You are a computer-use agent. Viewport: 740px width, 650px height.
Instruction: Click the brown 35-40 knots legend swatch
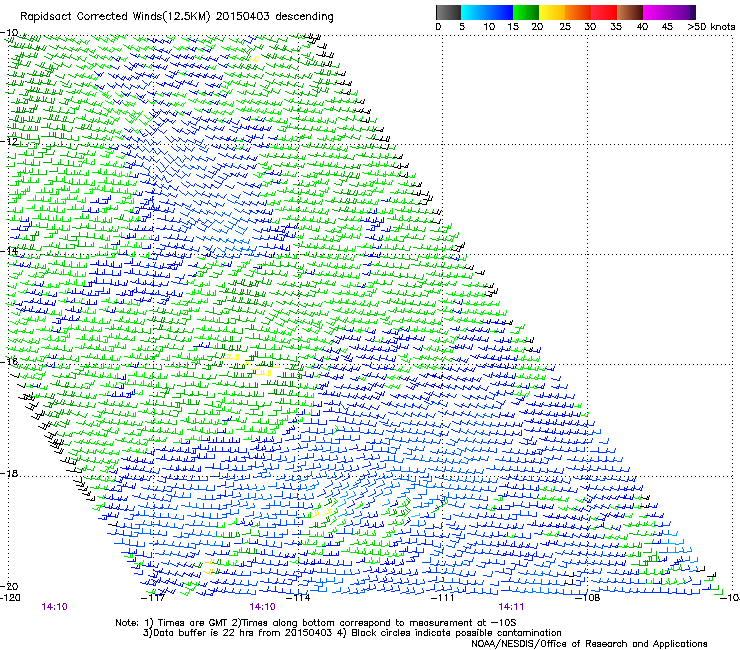(x=630, y=12)
